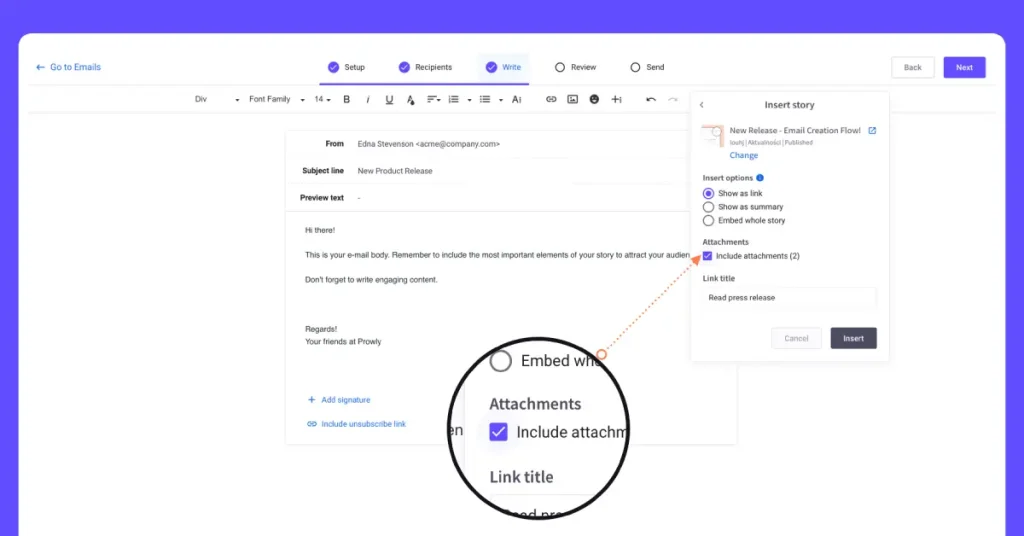
Task: Click the 'New Release - Email Creation Flow!' title
Action: point(795,131)
